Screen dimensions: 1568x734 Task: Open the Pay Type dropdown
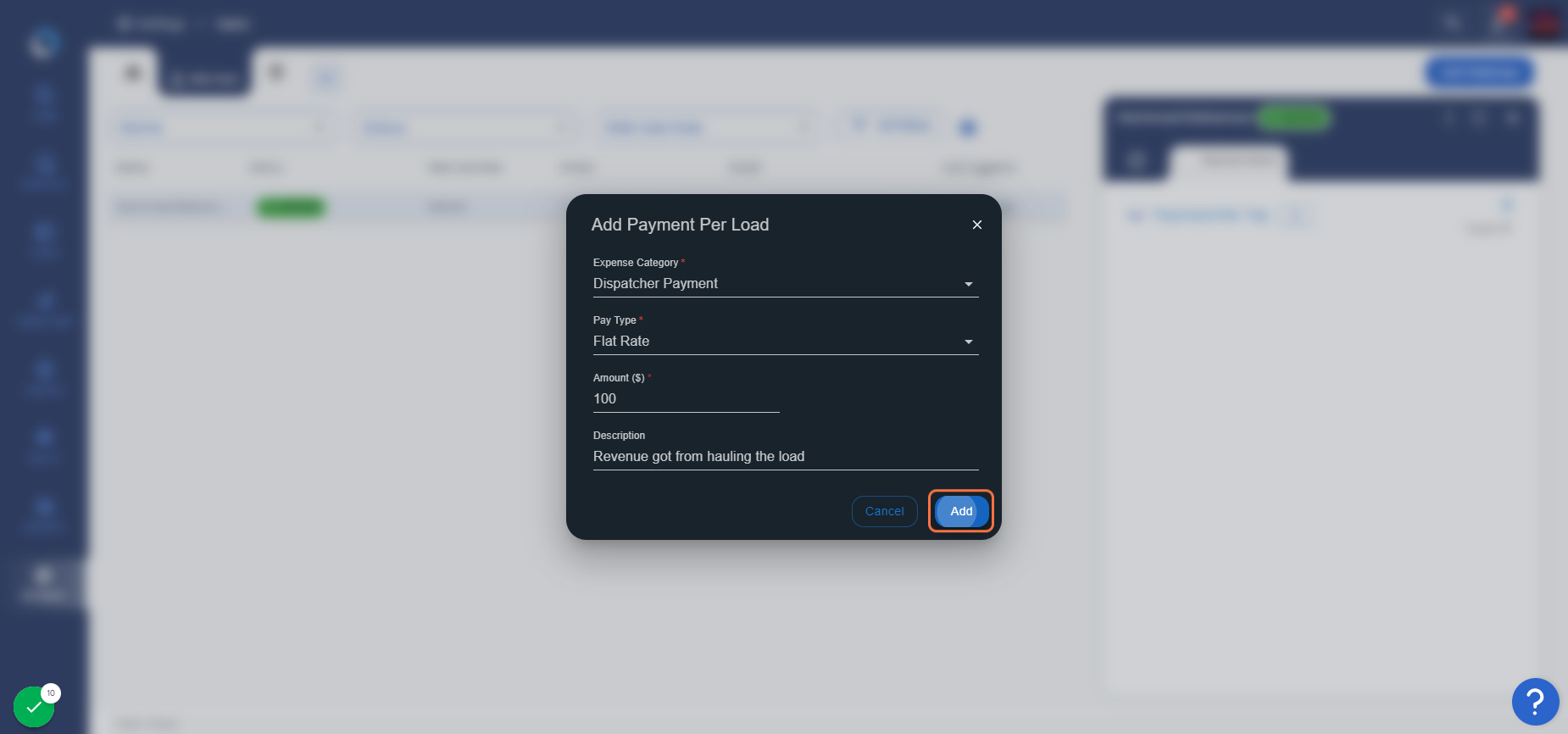pos(786,342)
